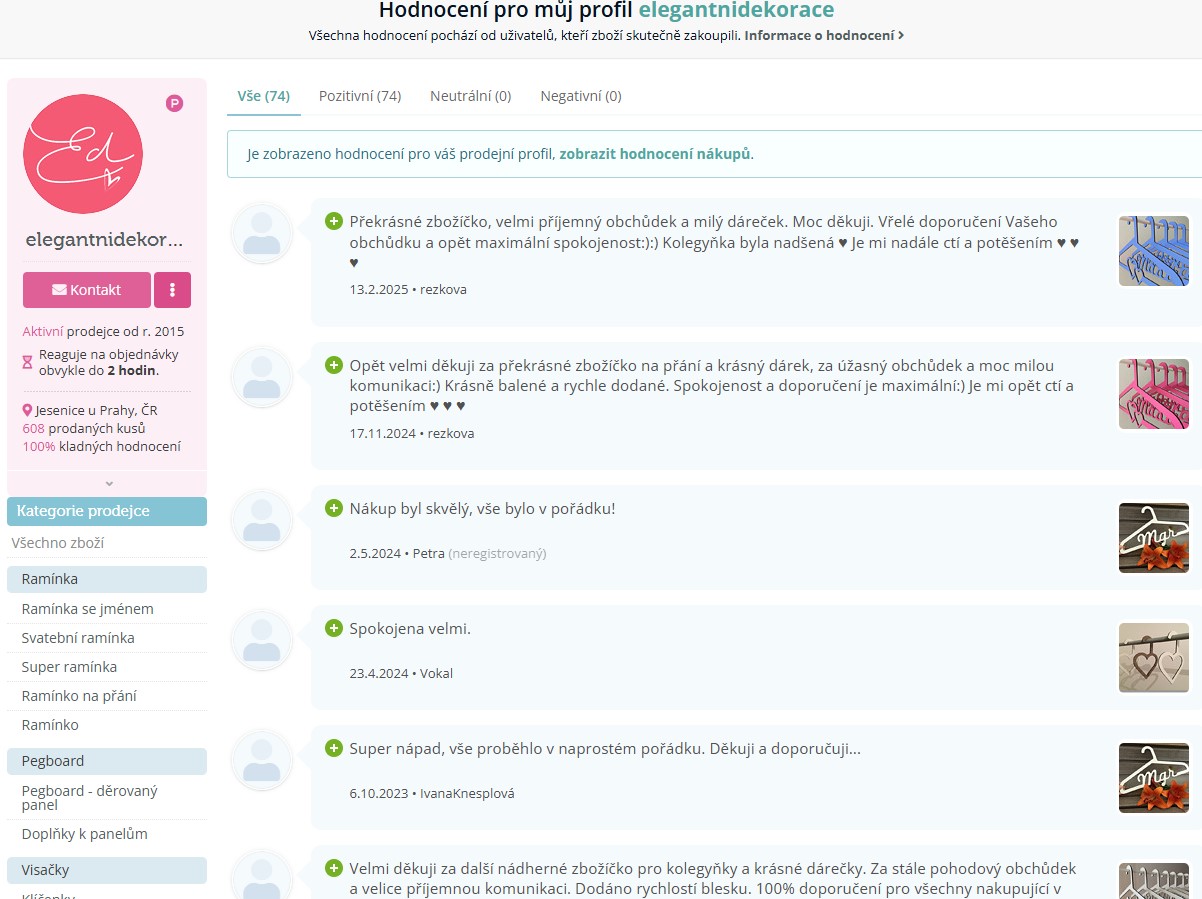1202x899 pixels.
Task: Click 'zobrazit hodnocení nákupů' link
Action: click(x=654, y=154)
